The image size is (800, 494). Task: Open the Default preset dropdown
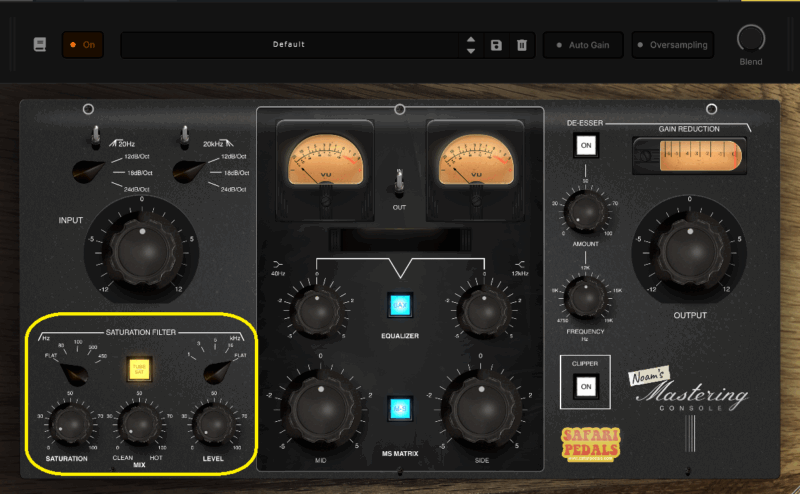[x=288, y=45]
